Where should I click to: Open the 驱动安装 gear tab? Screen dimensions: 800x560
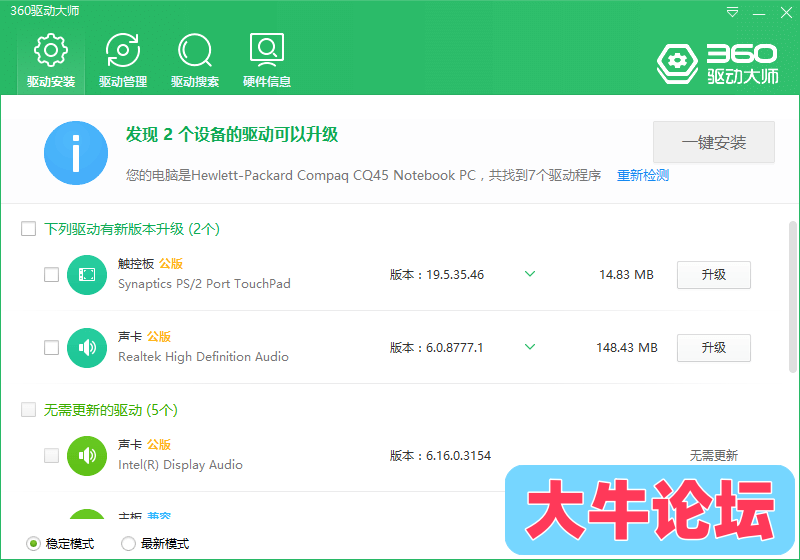(51, 61)
